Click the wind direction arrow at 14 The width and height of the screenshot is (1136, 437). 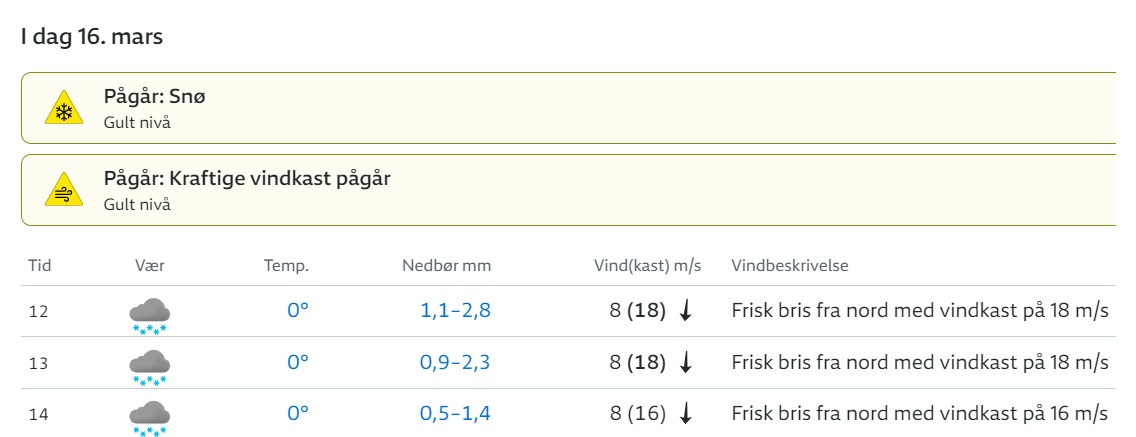point(685,414)
